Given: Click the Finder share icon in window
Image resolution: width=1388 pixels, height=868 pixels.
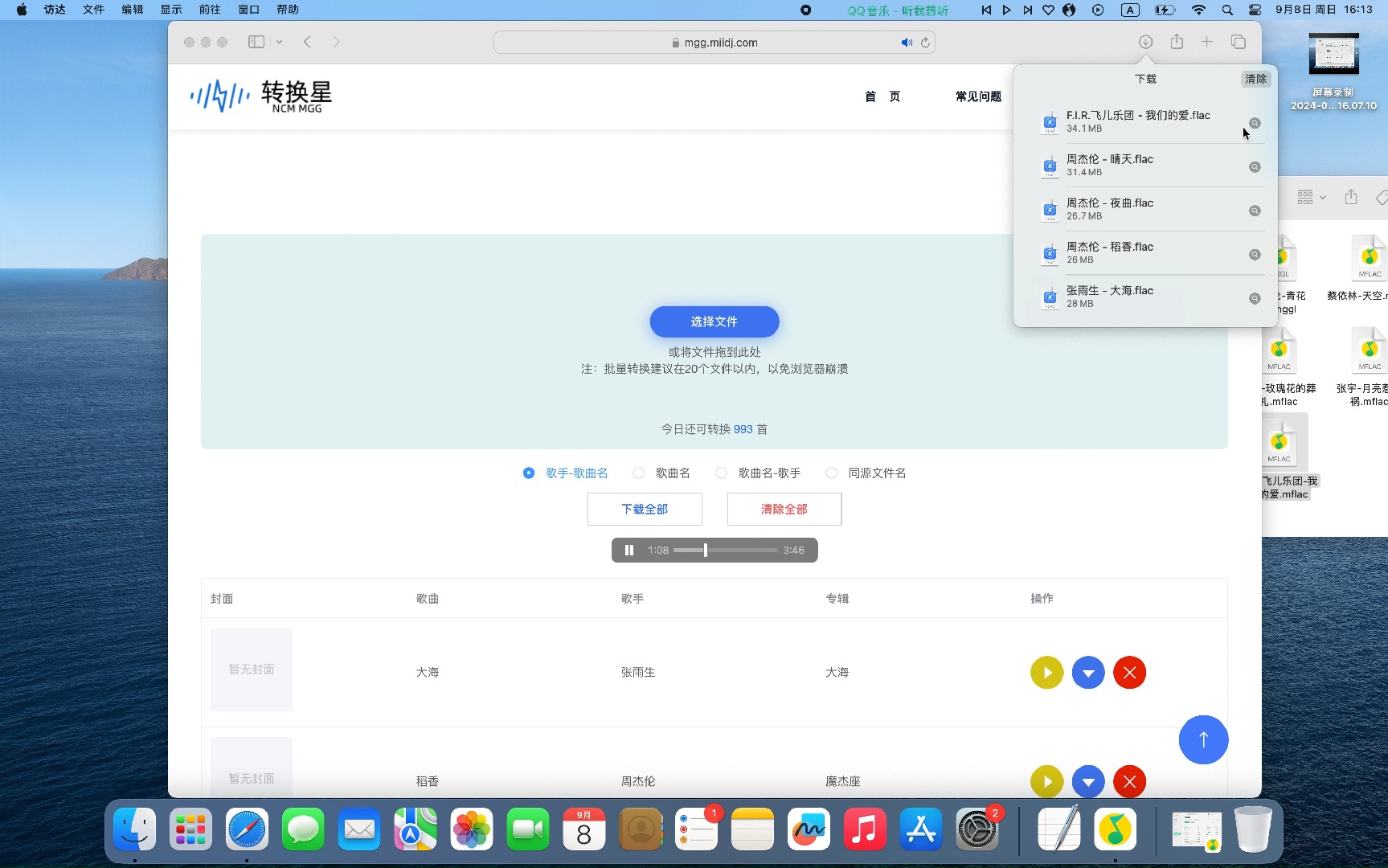Looking at the screenshot, I should pyautogui.click(x=1351, y=197).
